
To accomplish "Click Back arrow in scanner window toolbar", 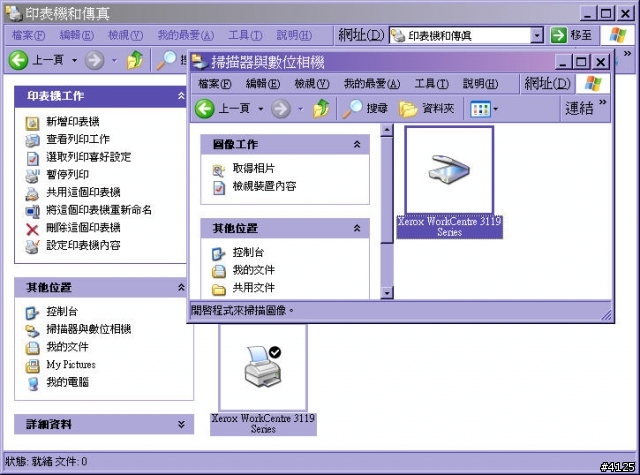I will point(204,109).
